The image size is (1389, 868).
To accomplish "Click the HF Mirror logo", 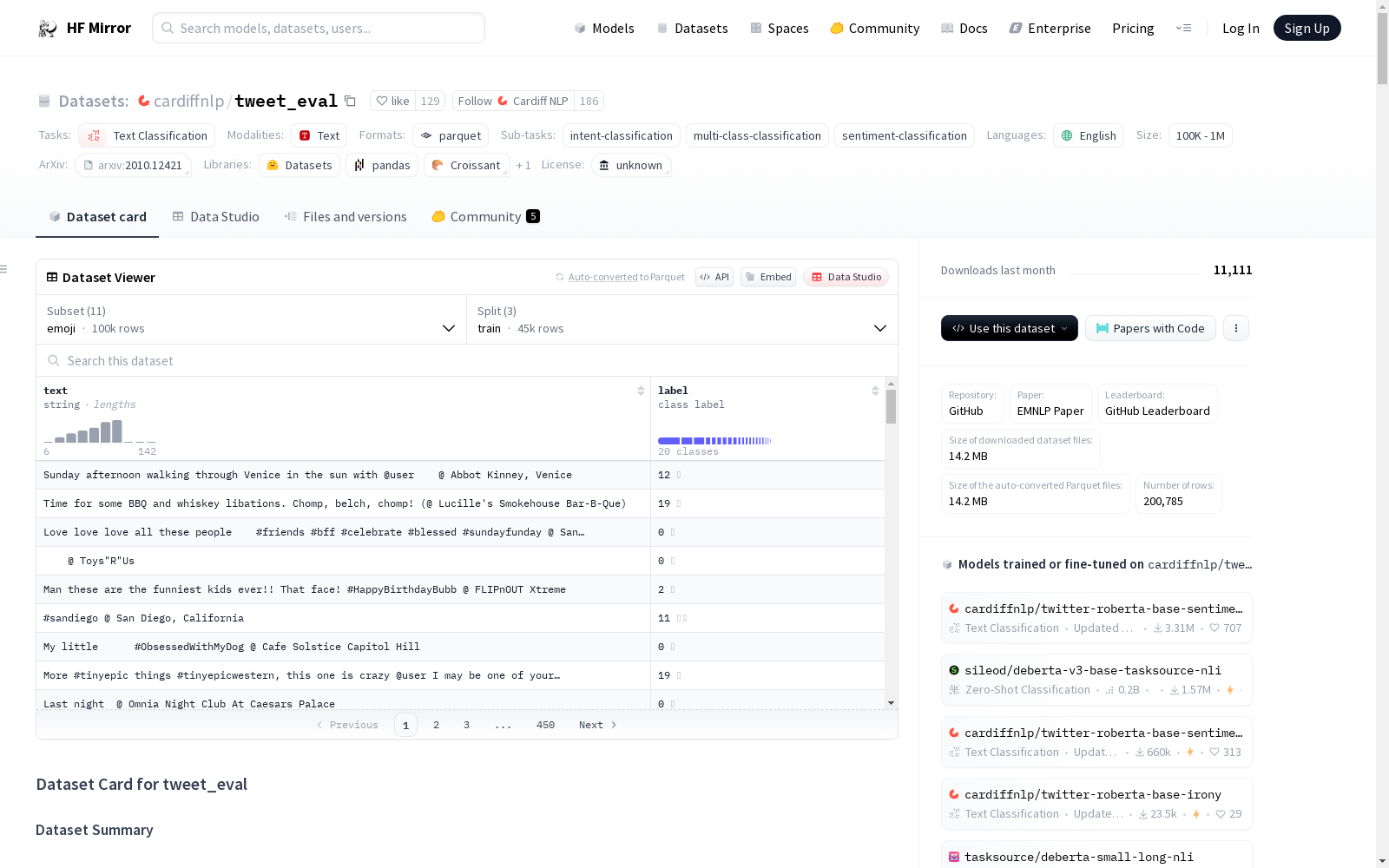I will click(x=84, y=28).
